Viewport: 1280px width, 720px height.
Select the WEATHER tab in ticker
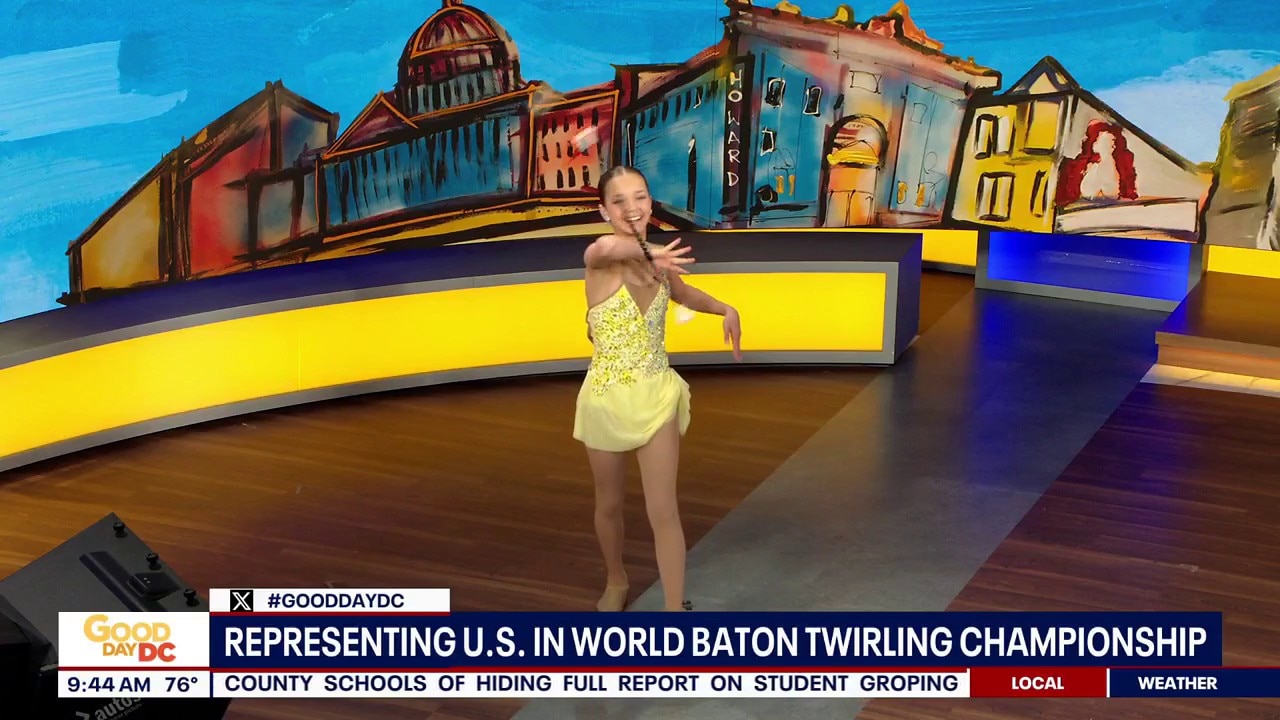(x=1178, y=683)
